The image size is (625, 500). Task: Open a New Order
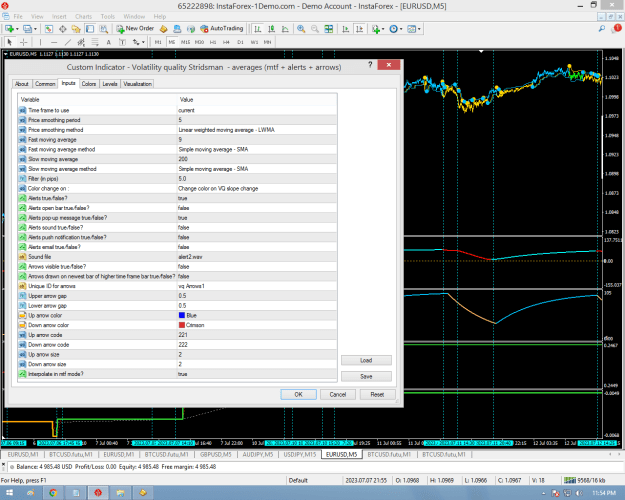(x=135, y=29)
